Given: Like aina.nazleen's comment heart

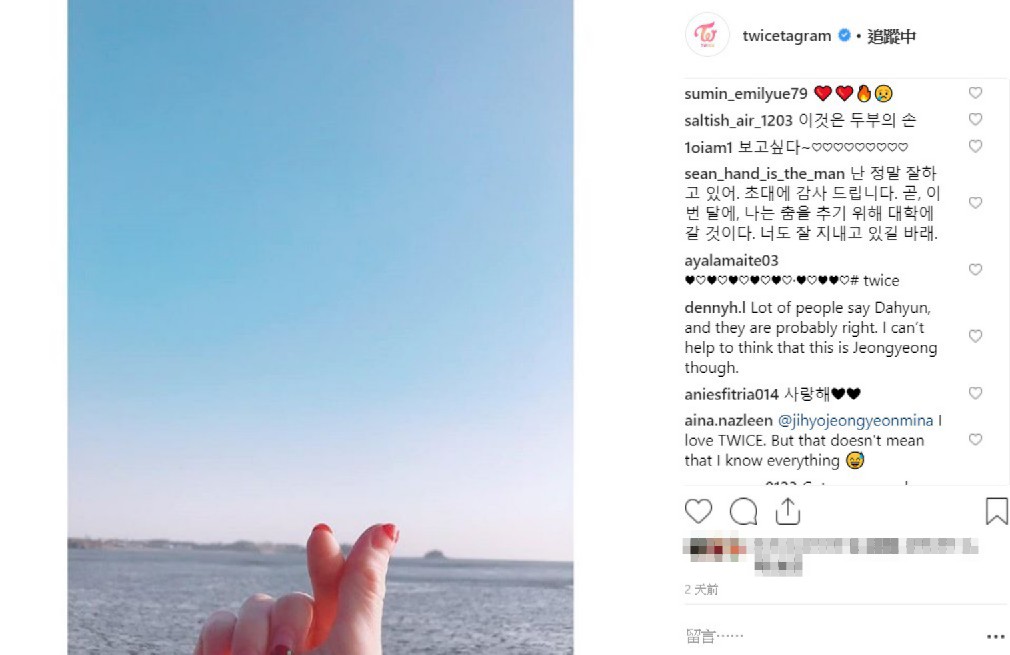Looking at the screenshot, I should point(975,439).
